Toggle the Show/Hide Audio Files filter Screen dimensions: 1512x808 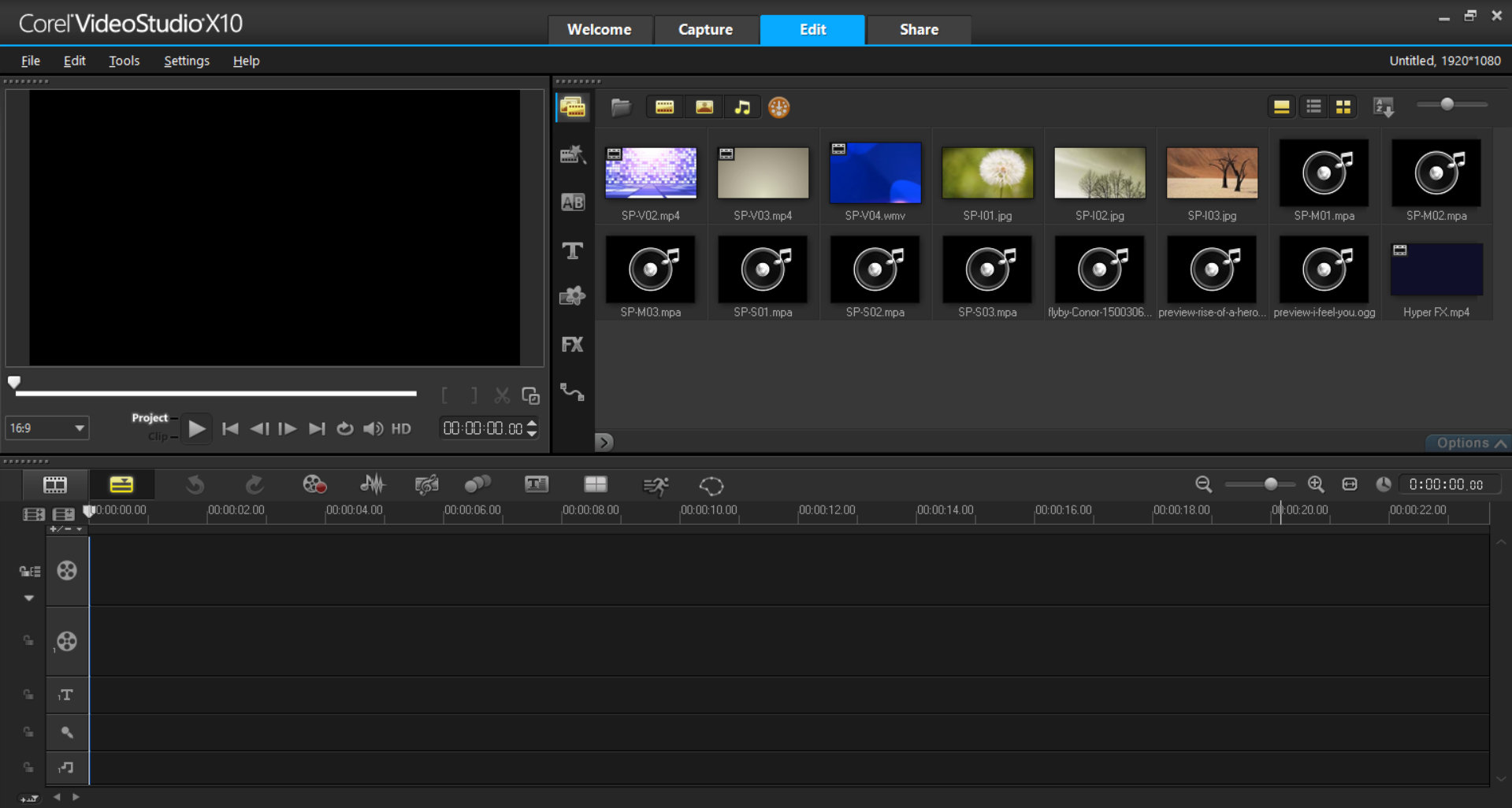[742, 107]
